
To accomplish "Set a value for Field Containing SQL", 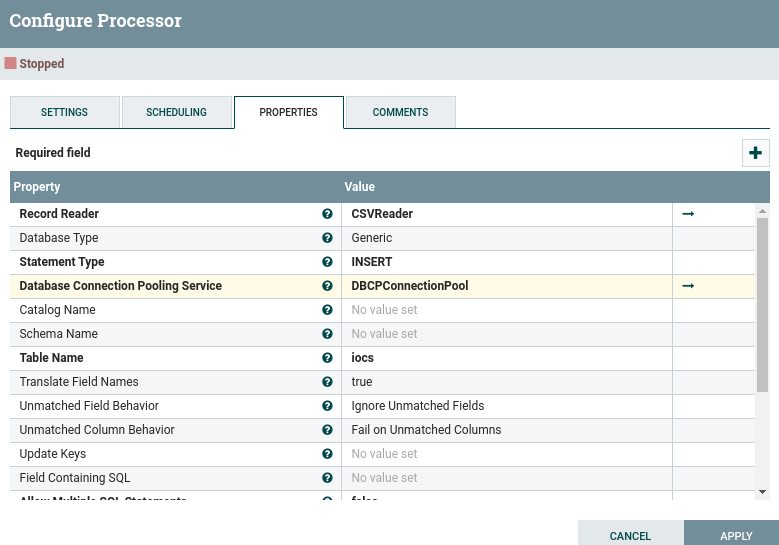I will pyautogui.click(x=507, y=478).
